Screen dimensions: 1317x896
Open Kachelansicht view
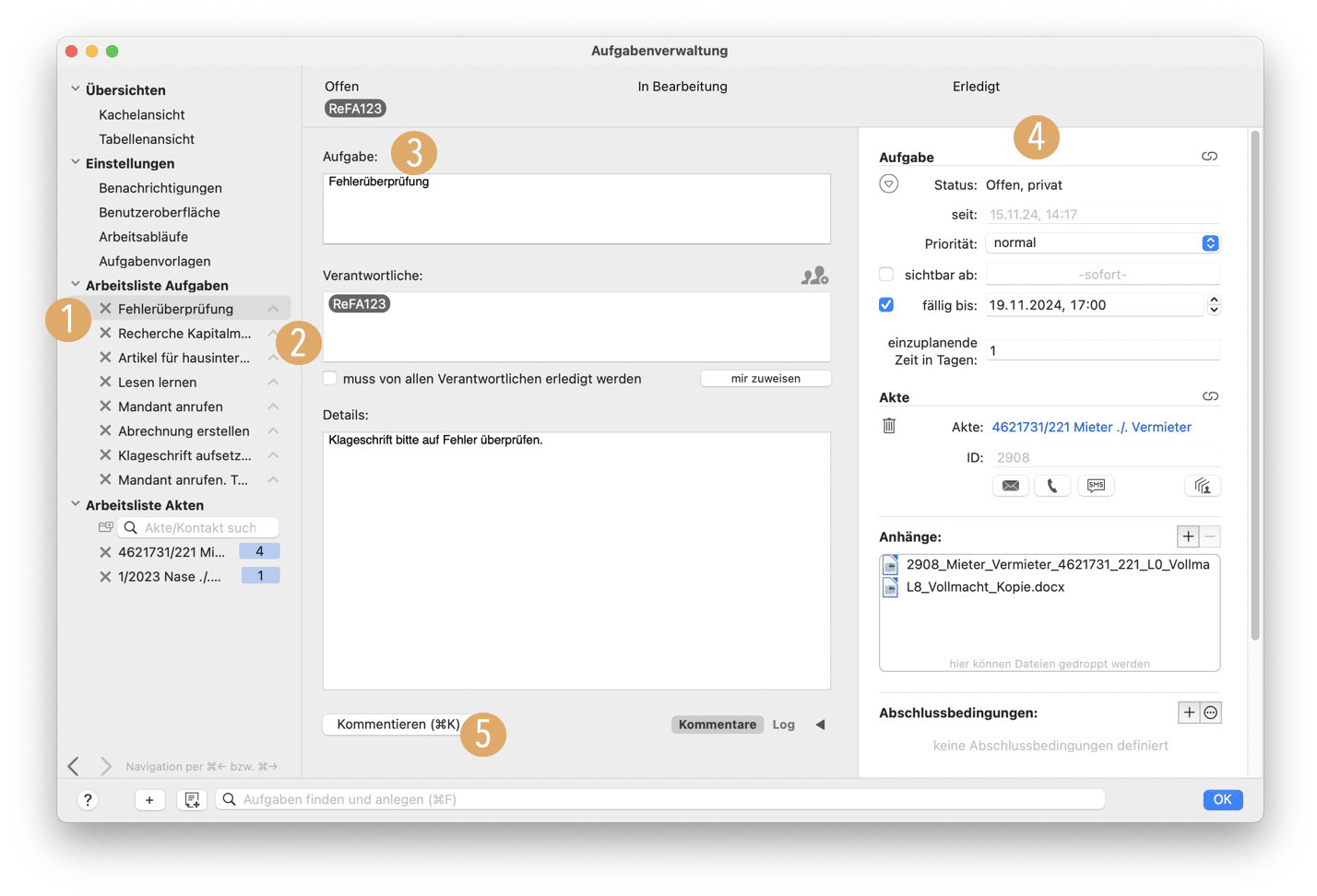click(x=142, y=114)
